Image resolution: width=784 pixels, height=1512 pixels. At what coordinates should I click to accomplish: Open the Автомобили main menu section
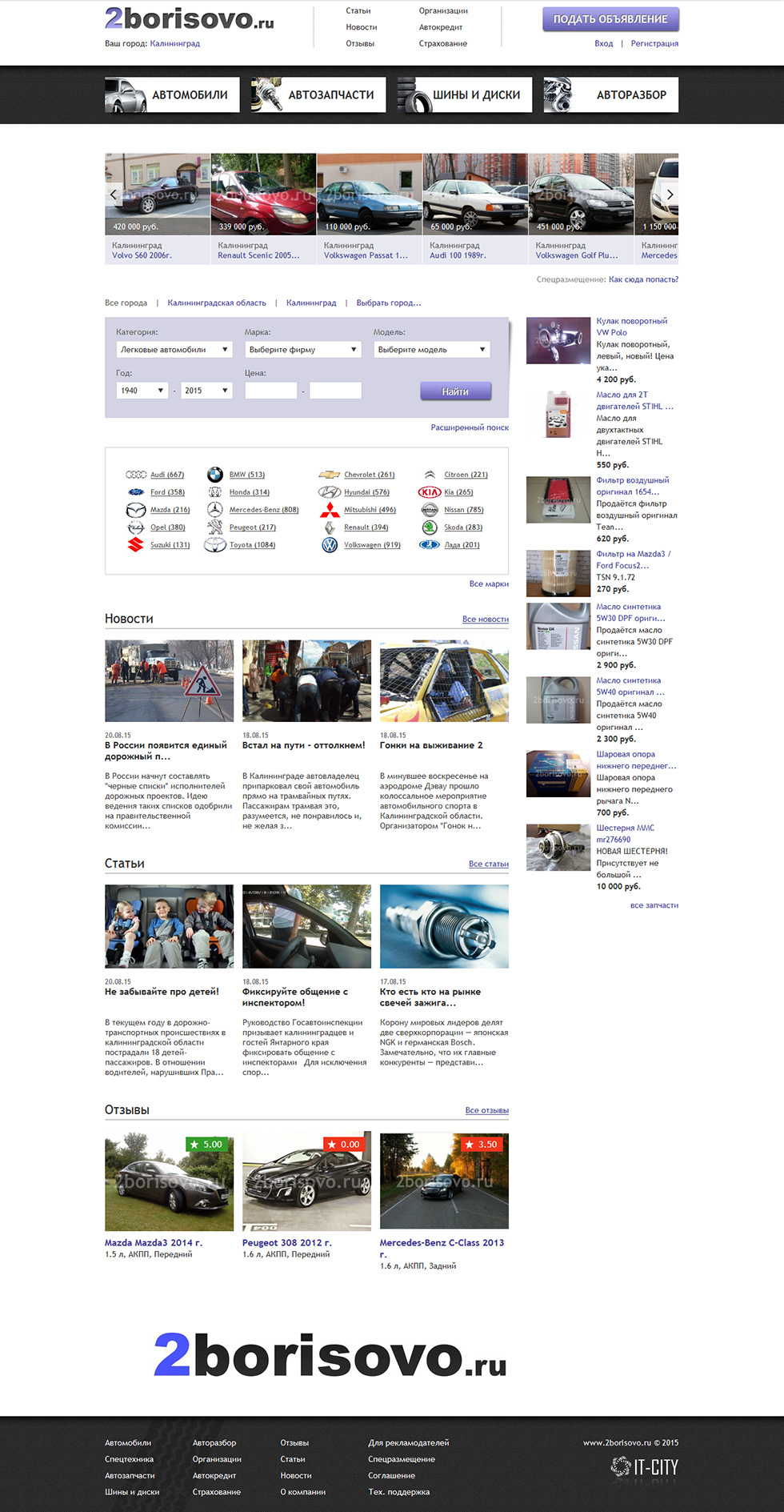click(x=172, y=94)
